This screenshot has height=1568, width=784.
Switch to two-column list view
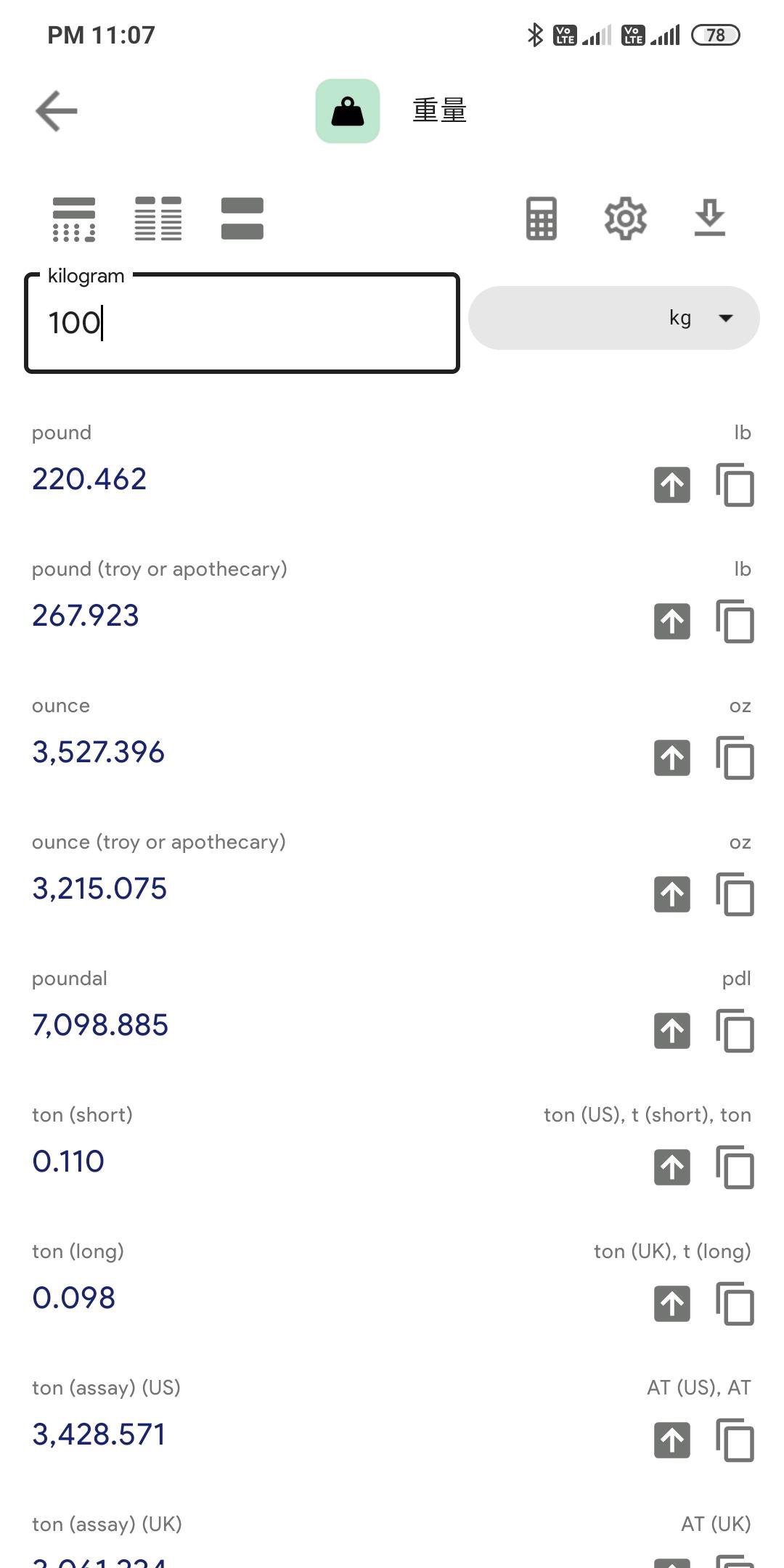pos(158,219)
